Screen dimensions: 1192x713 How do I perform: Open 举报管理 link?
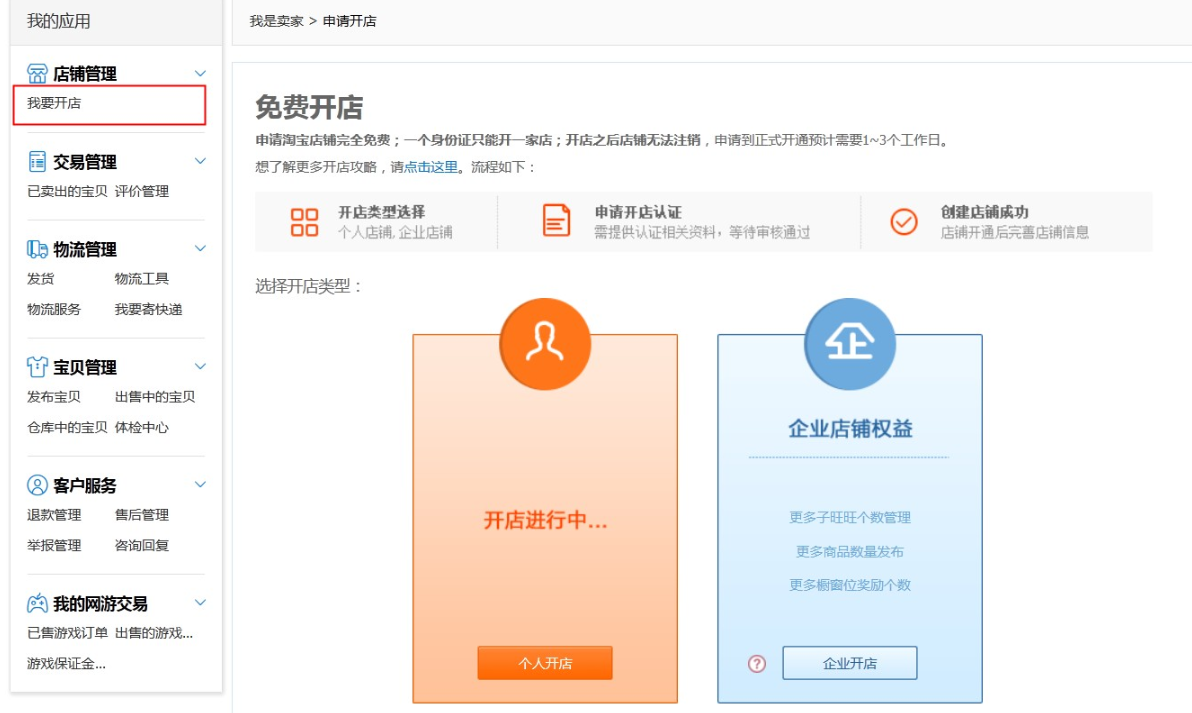(54, 545)
